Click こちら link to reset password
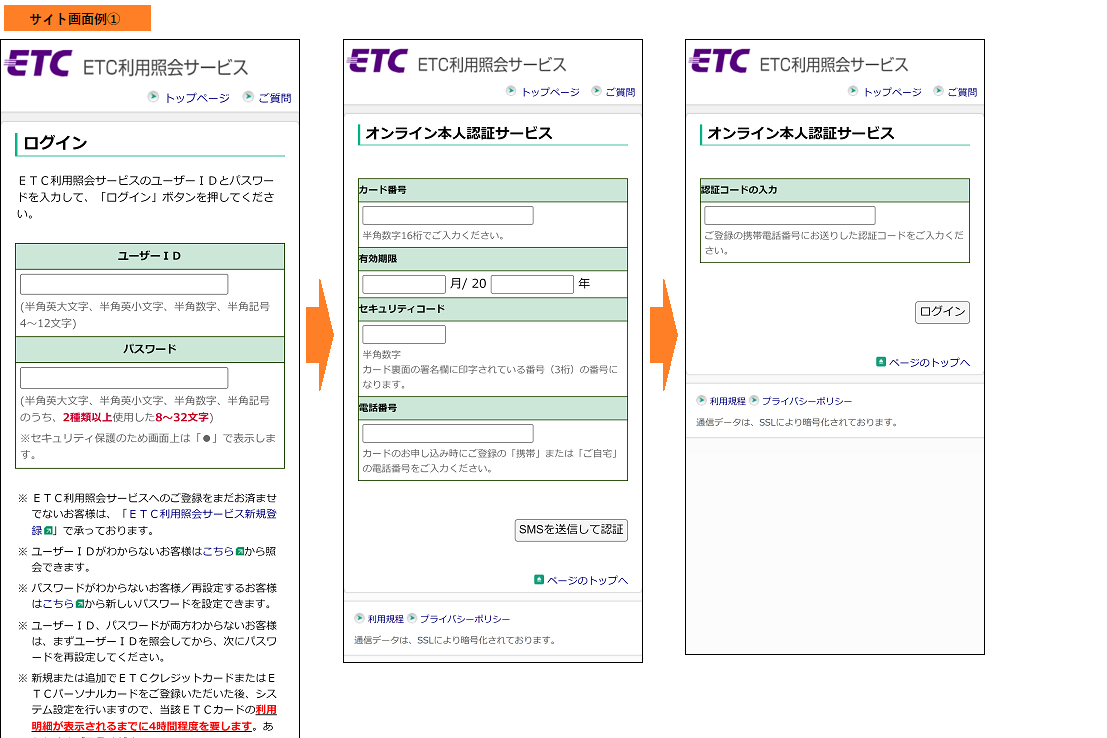The image size is (1107, 738). (58, 604)
